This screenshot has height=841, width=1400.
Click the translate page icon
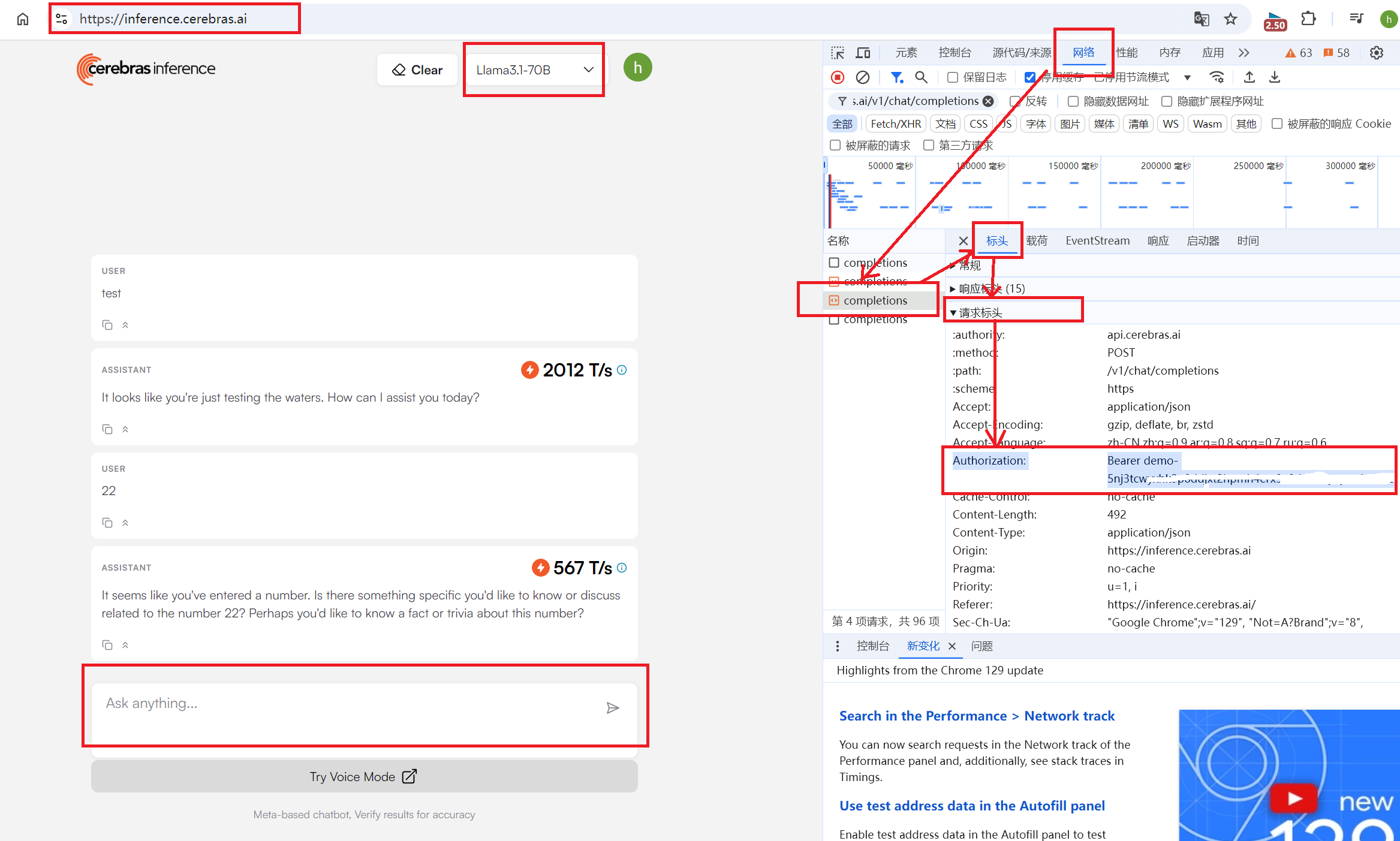tap(1202, 19)
